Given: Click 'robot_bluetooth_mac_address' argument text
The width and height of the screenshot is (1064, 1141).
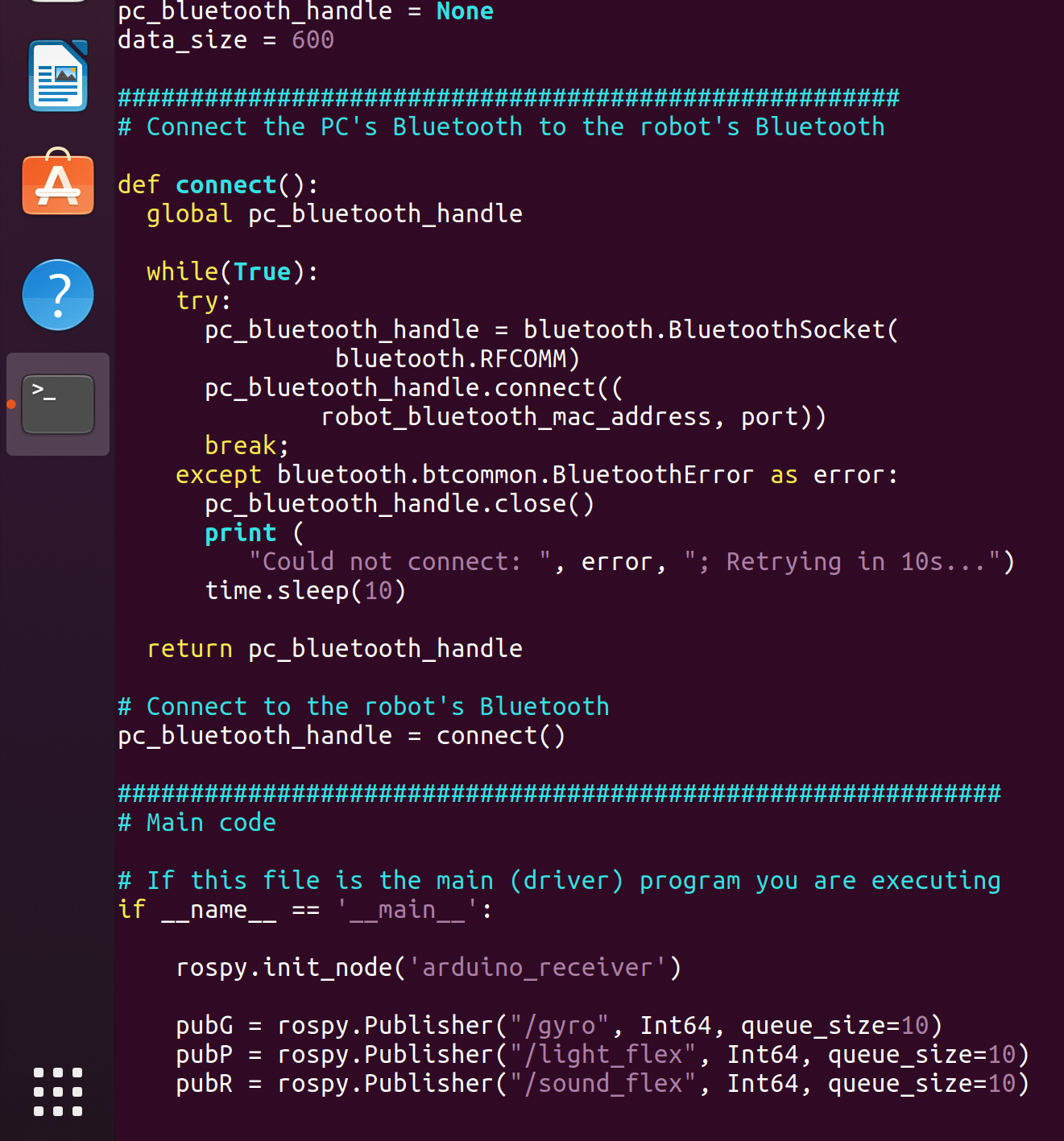Looking at the screenshot, I should (x=515, y=417).
